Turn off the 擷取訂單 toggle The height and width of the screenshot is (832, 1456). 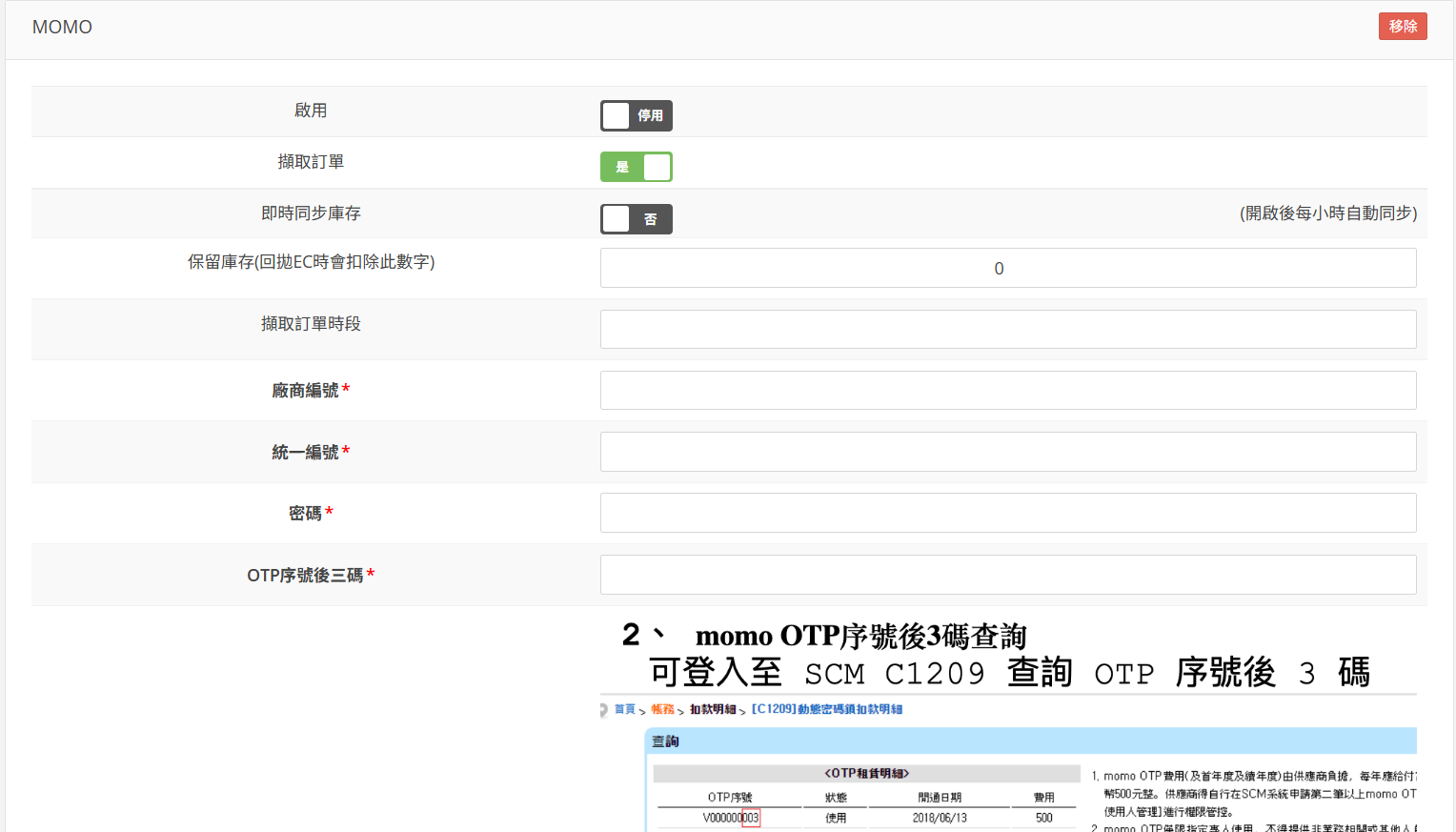click(x=636, y=167)
